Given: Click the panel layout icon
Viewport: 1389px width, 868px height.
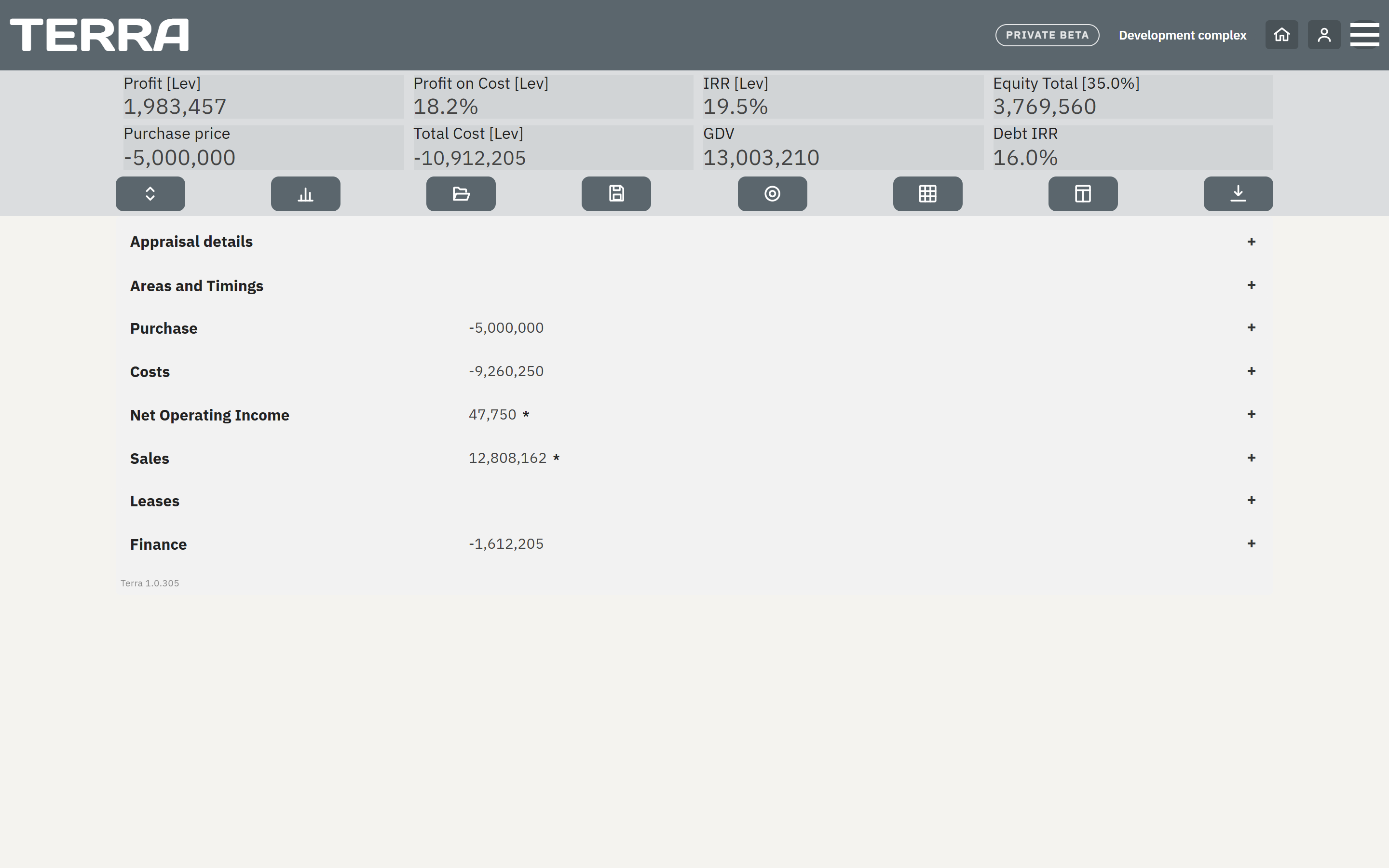Looking at the screenshot, I should pos(1083,193).
